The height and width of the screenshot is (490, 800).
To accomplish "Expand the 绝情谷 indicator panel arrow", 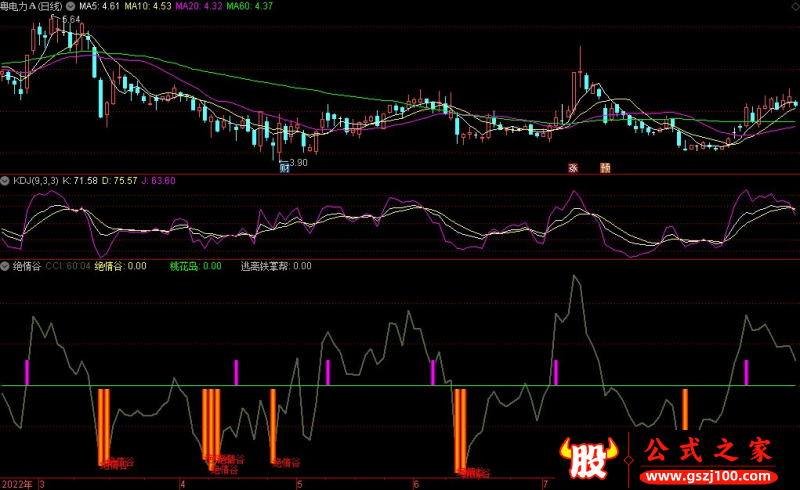I will [x=5, y=266].
